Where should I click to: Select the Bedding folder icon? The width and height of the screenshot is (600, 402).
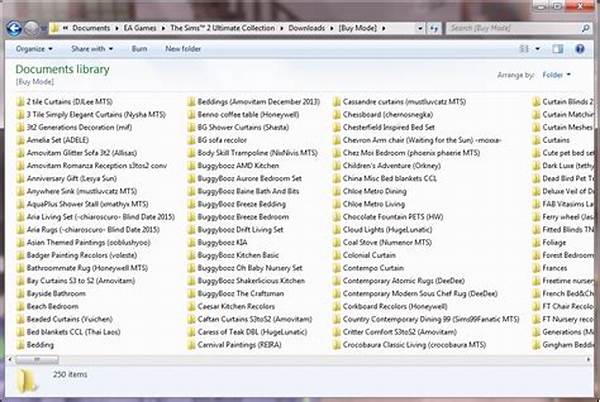(20, 345)
